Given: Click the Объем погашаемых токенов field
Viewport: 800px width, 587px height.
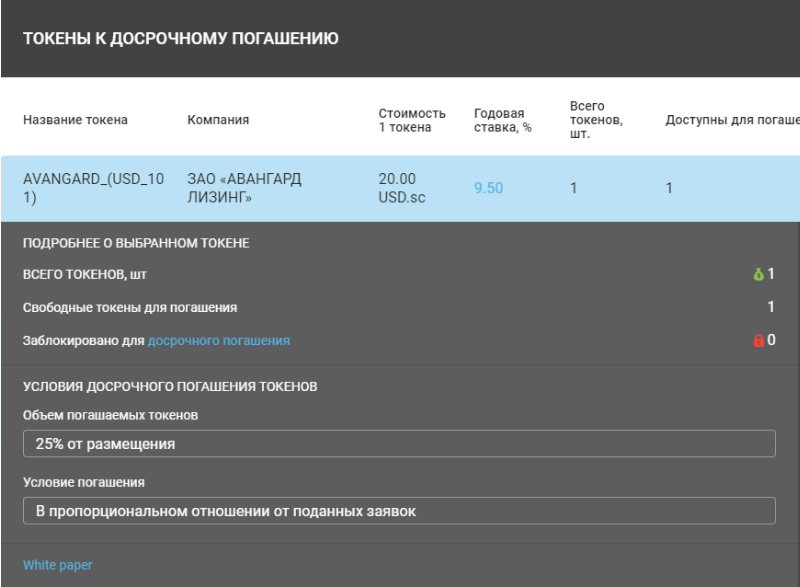Looking at the screenshot, I should pyautogui.click(x=399, y=444).
